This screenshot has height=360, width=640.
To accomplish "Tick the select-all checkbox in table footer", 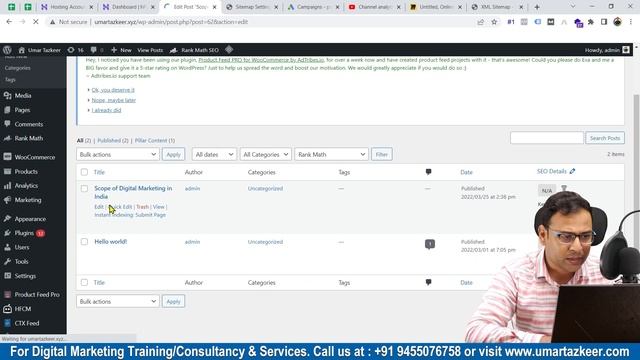I will (84, 282).
